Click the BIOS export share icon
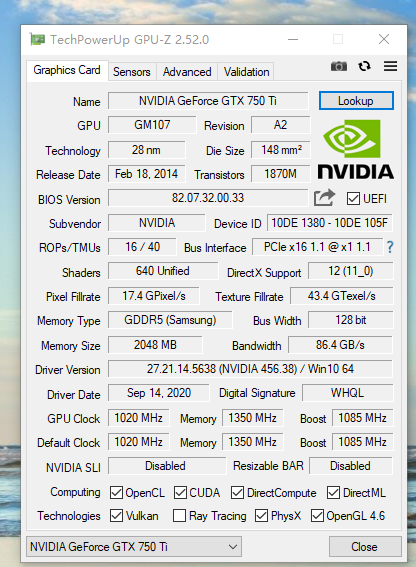The height and width of the screenshot is (567, 416). coord(324,198)
